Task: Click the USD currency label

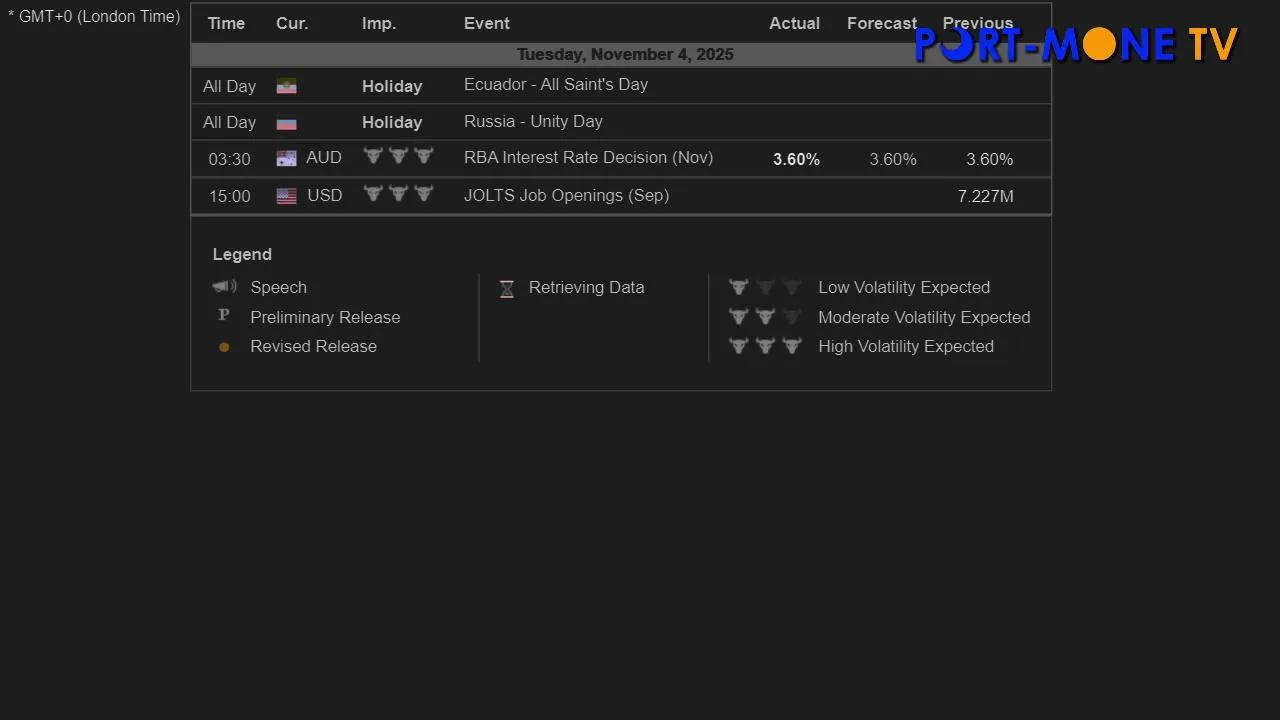Action: (325, 196)
